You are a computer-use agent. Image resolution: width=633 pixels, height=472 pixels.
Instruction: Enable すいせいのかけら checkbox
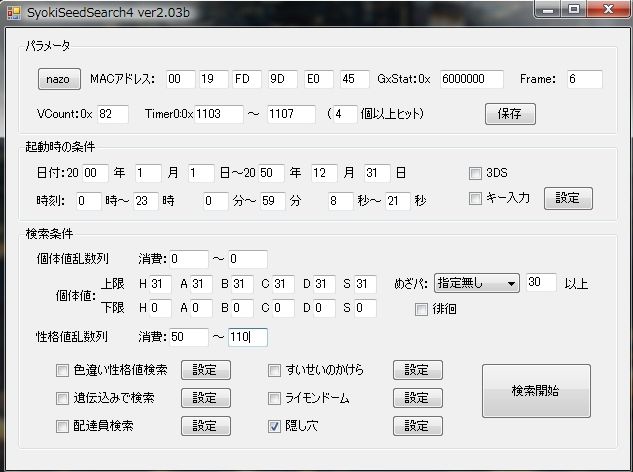275,370
